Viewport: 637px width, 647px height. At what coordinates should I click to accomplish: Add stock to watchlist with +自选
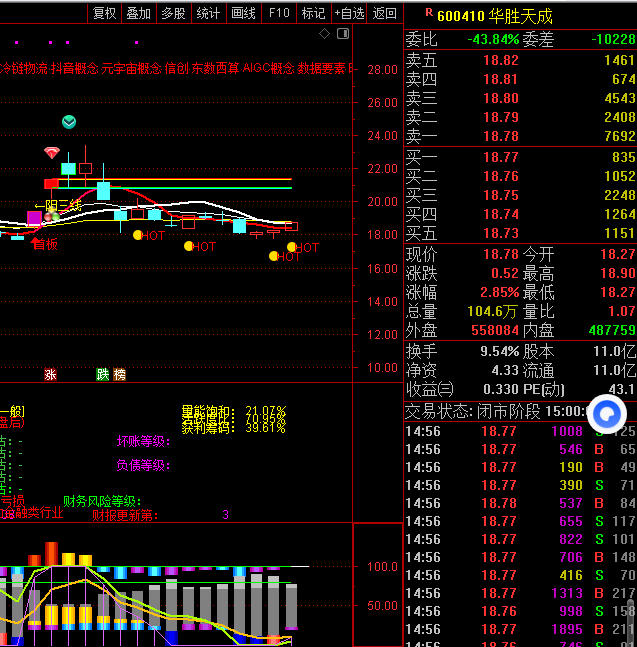click(348, 13)
